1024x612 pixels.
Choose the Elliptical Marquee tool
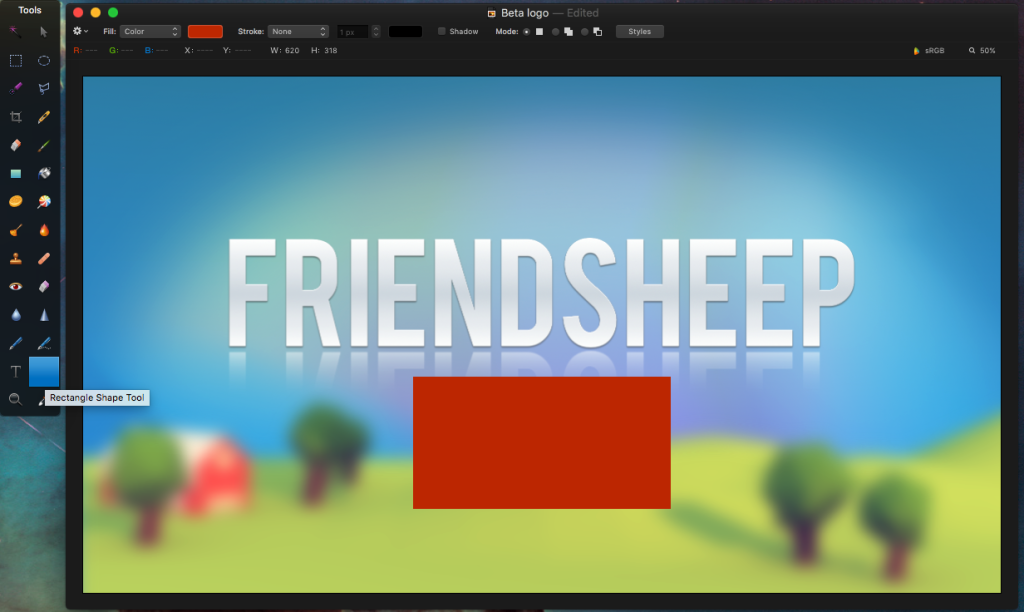pyautogui.click(x=44, y=61)
